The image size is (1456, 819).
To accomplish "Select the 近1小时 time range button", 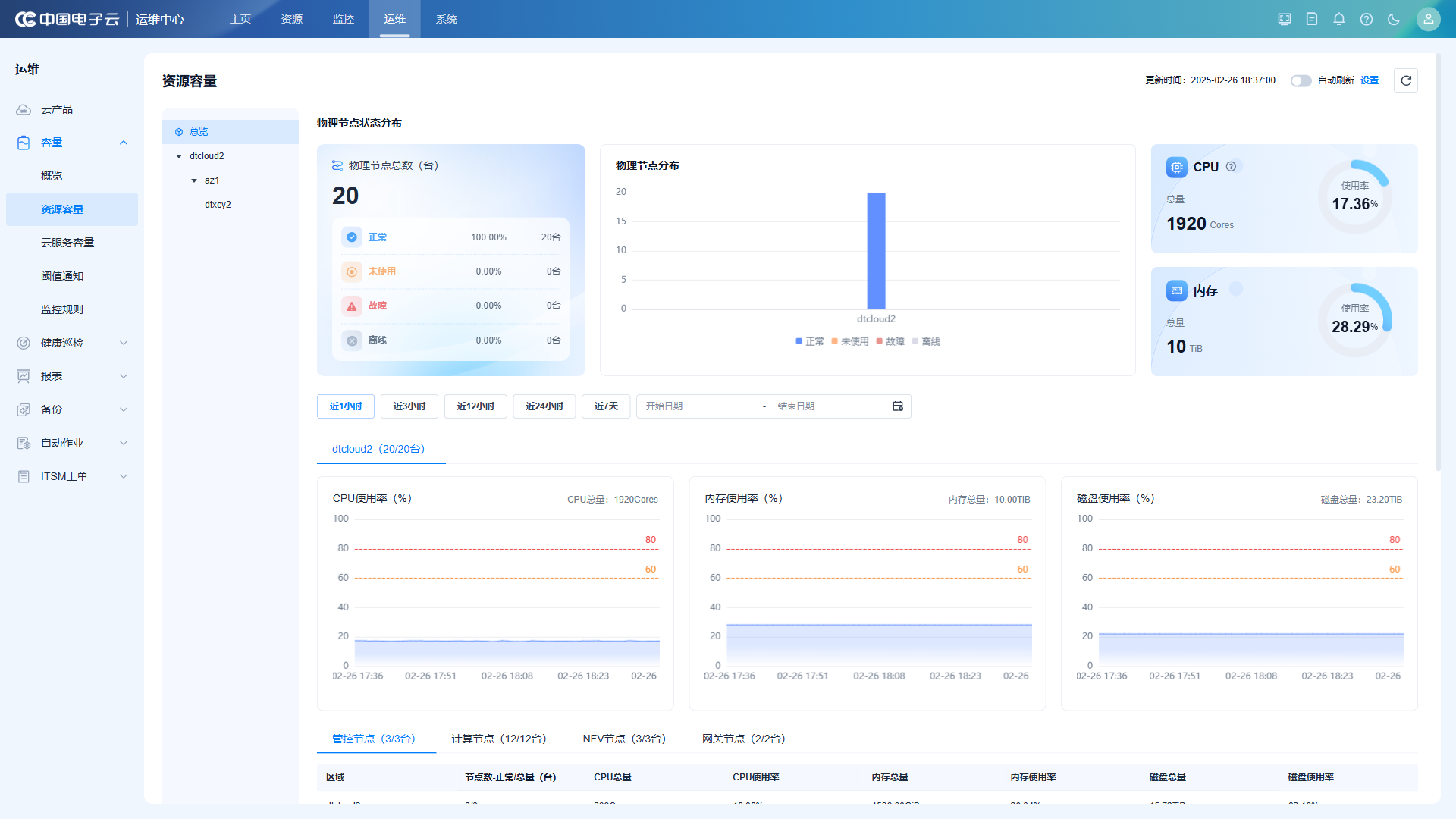I will (x=346, y=406).
